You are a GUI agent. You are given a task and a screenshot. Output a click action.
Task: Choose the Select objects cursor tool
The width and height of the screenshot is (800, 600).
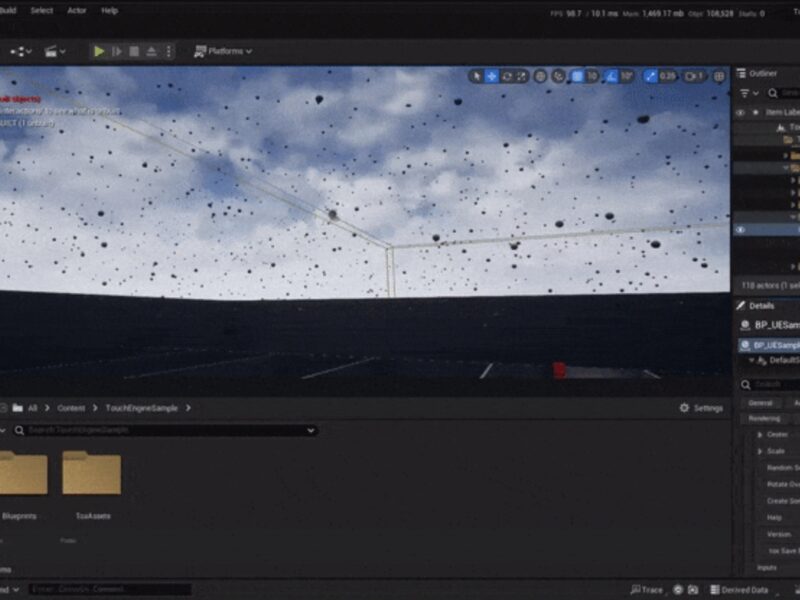[x=477, y=77]
